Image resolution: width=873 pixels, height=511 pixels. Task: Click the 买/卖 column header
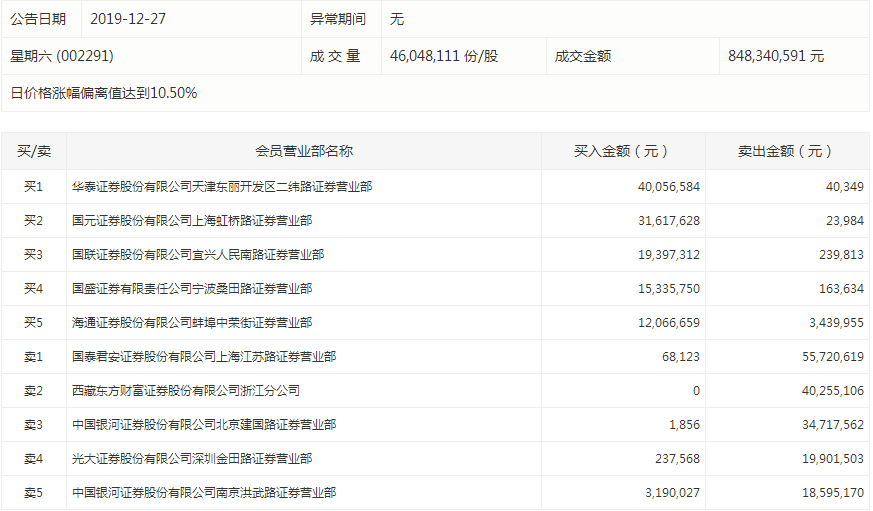(34, 151)
